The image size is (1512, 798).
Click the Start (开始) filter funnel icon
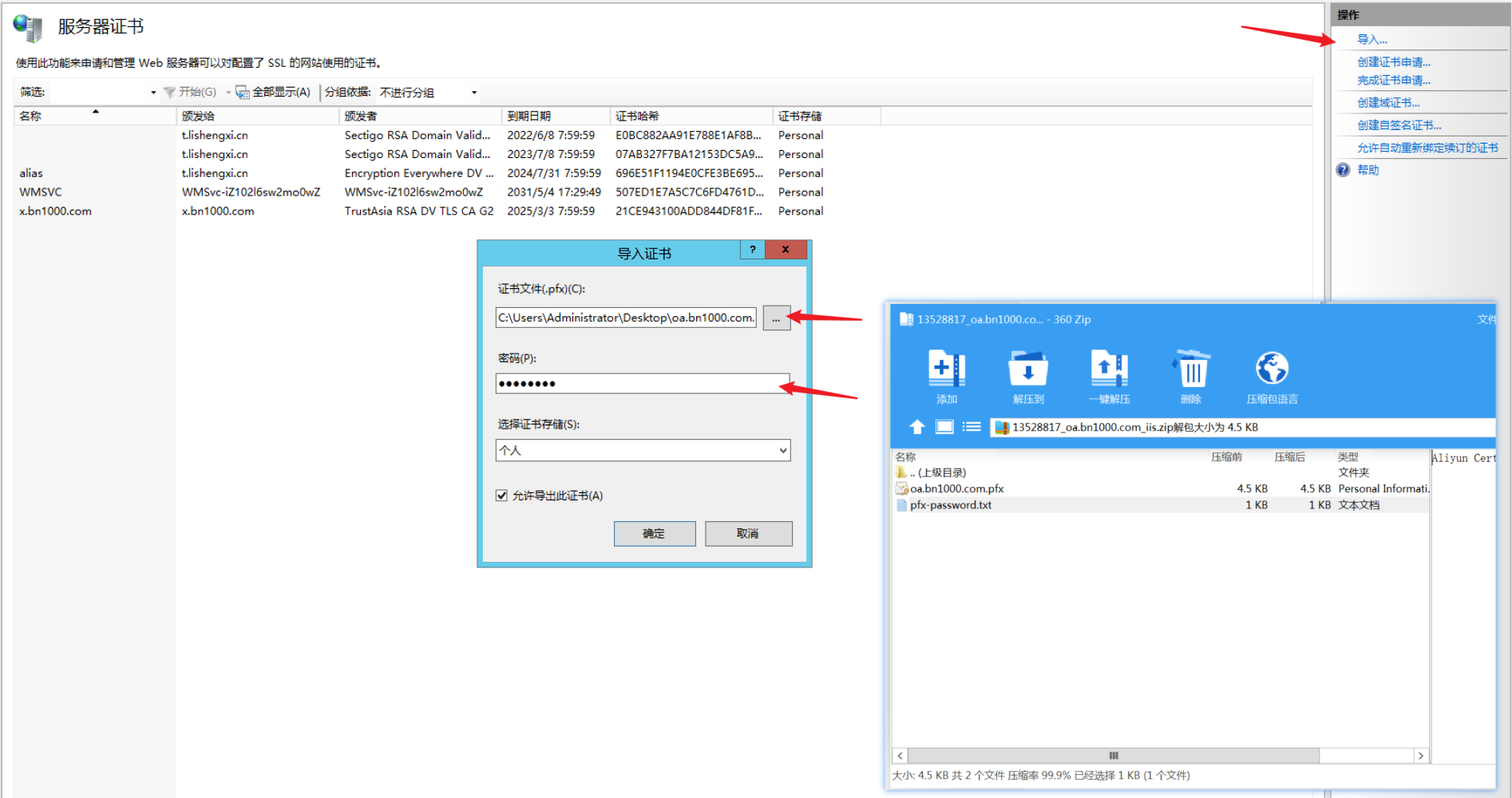click(169, 93)
